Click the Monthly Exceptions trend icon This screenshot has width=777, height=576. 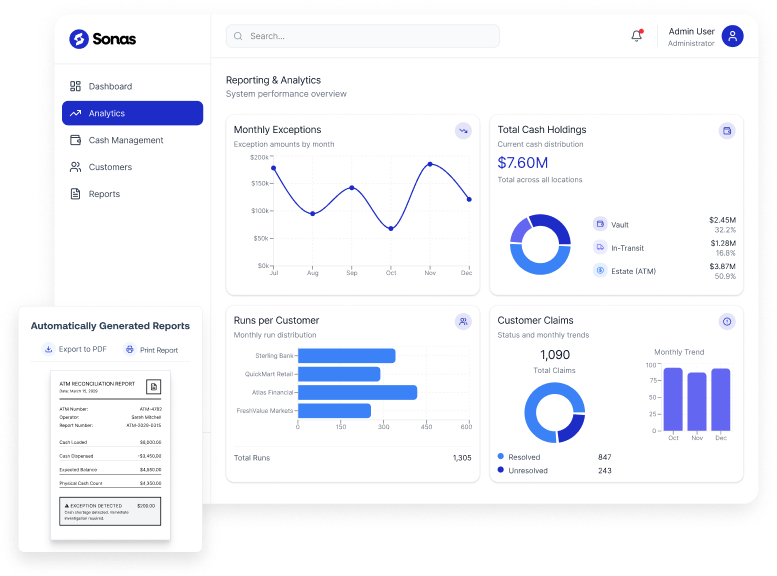point(463,130)
